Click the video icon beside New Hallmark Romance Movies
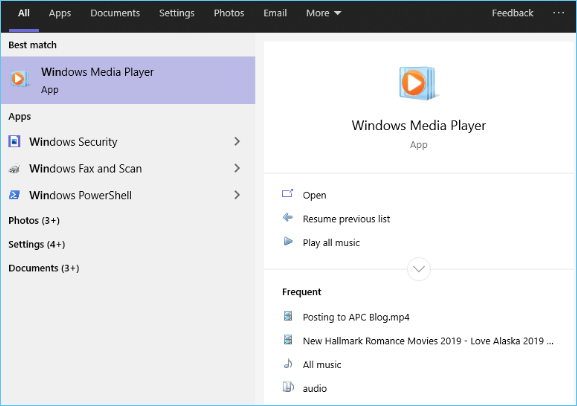The image size is (577, 406). tap(288, 339)
